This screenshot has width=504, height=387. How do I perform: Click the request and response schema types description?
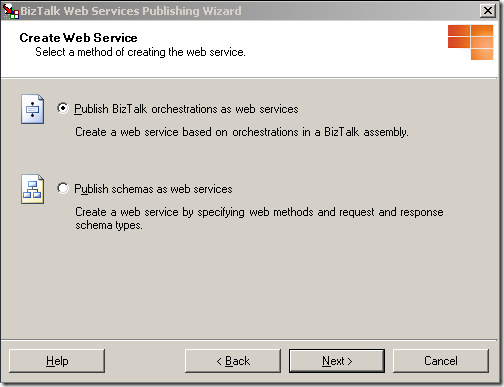click(259, 219)
